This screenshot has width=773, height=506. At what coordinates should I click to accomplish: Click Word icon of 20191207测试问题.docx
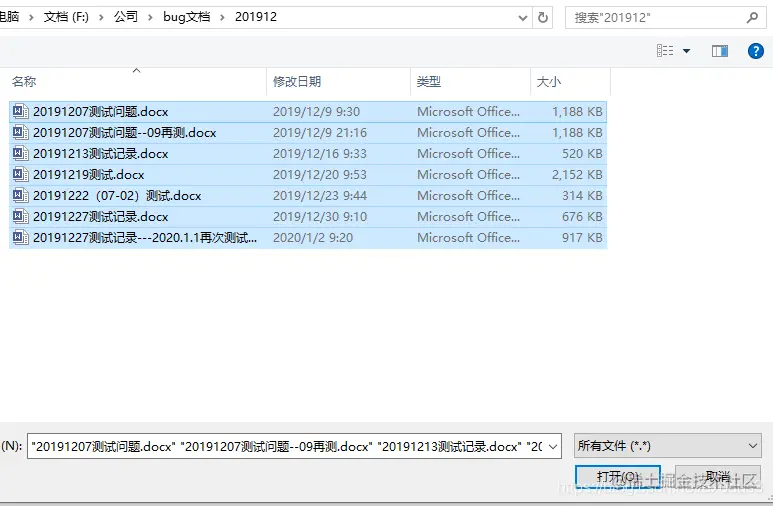[20, 111]
